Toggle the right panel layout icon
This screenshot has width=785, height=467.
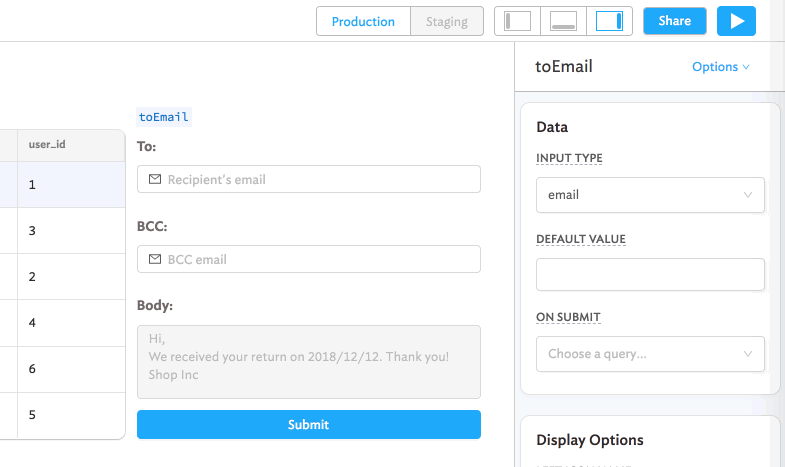click(x=609, y=21)
